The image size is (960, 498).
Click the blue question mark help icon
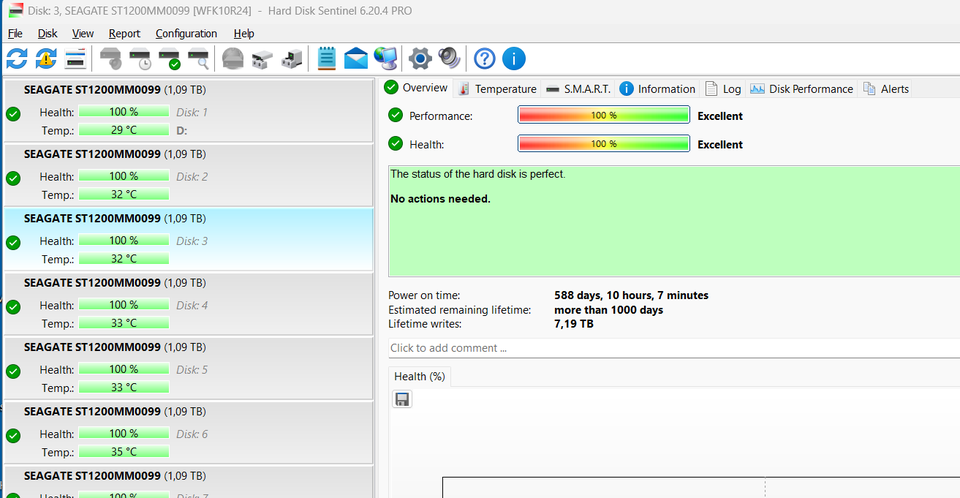pyautogui.click(x=484, y=59)
